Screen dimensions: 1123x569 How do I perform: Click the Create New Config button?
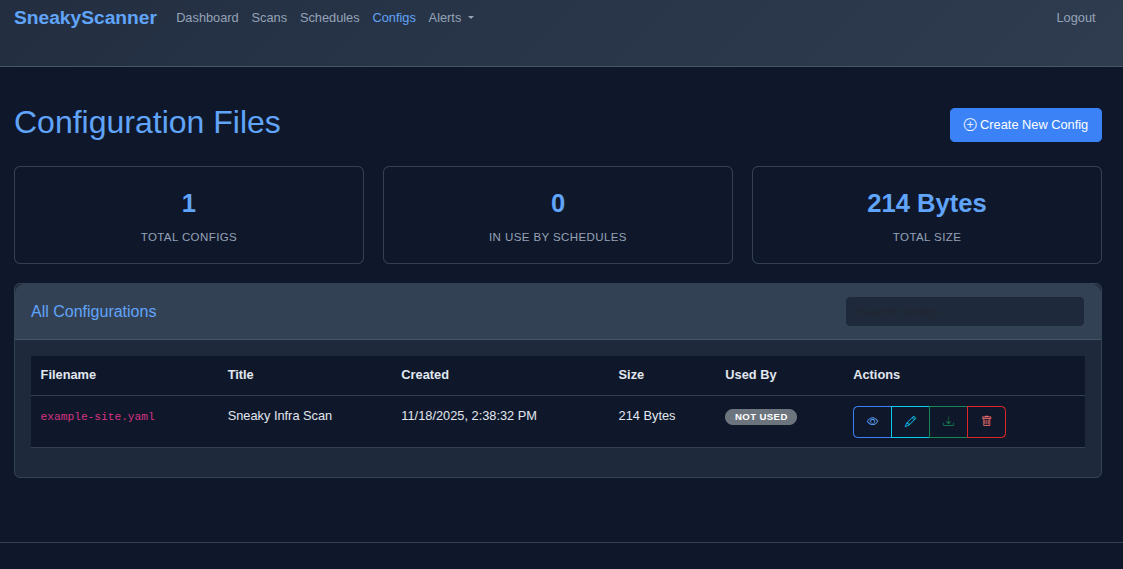1025,125
